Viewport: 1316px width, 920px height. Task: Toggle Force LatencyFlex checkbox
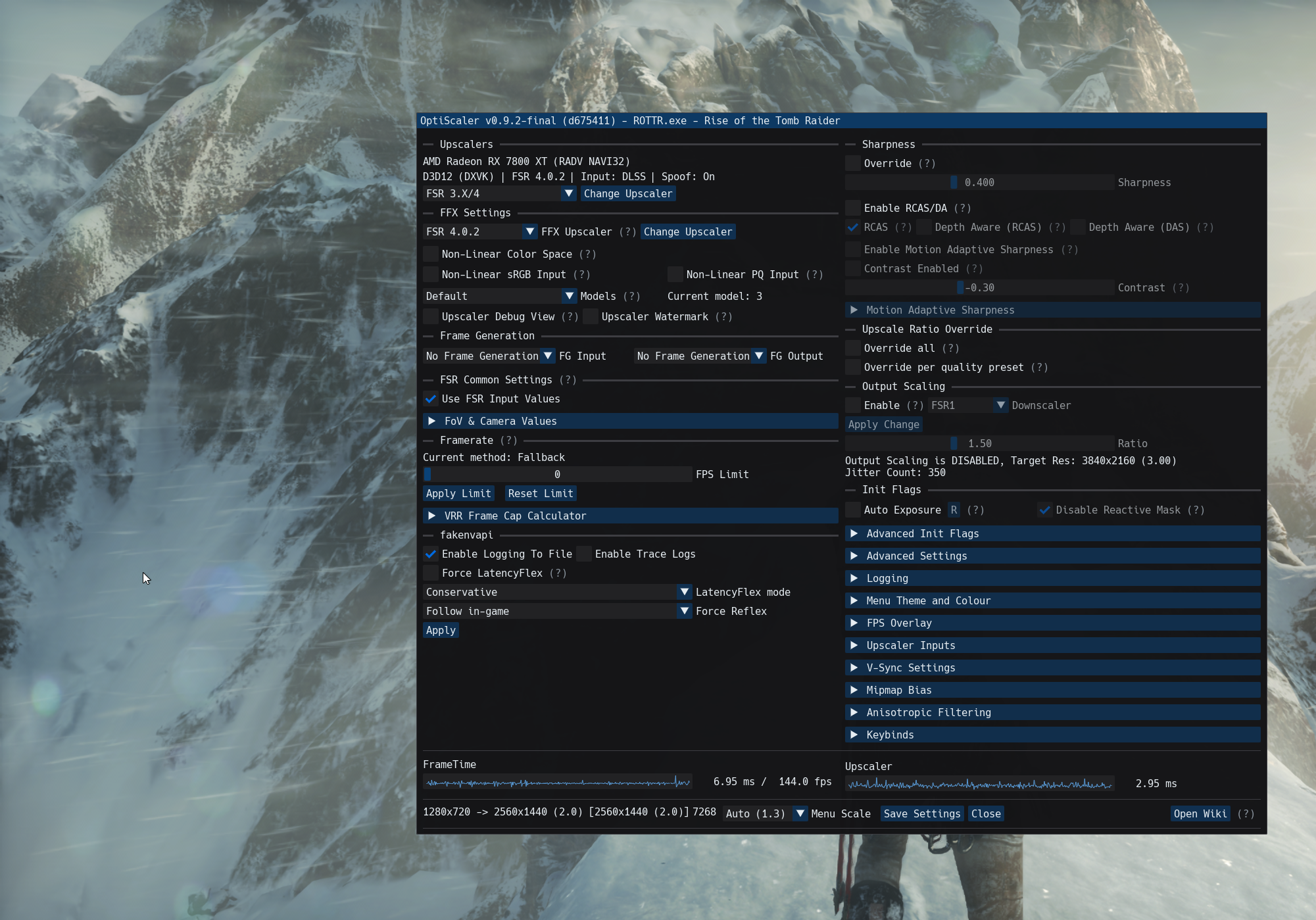coord(431,573)
